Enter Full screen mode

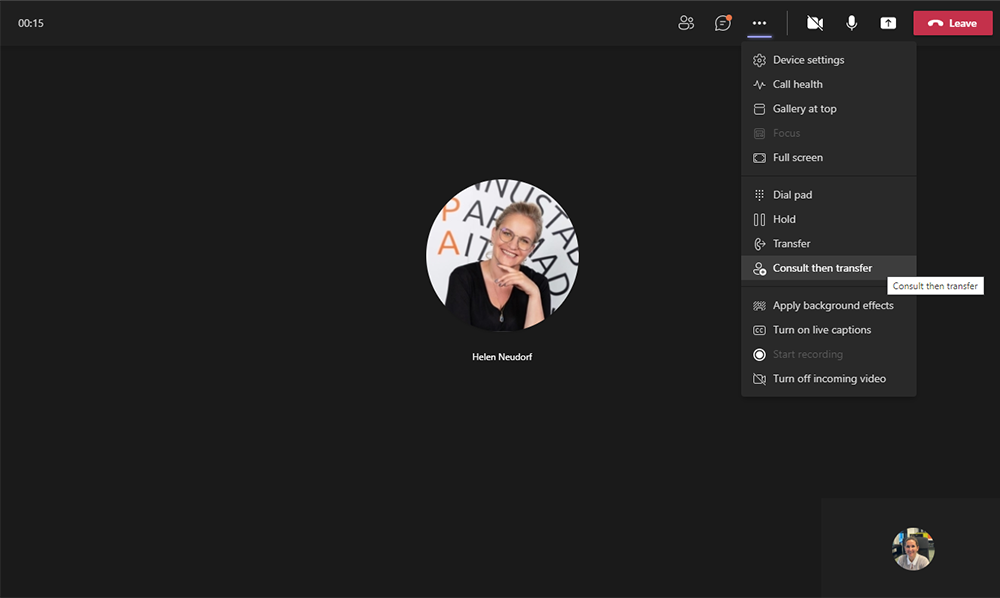[797, 157]
